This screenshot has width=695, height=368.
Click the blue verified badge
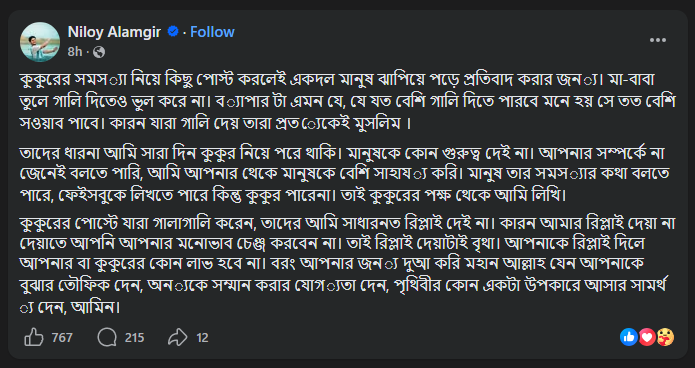tap(173, 31)
